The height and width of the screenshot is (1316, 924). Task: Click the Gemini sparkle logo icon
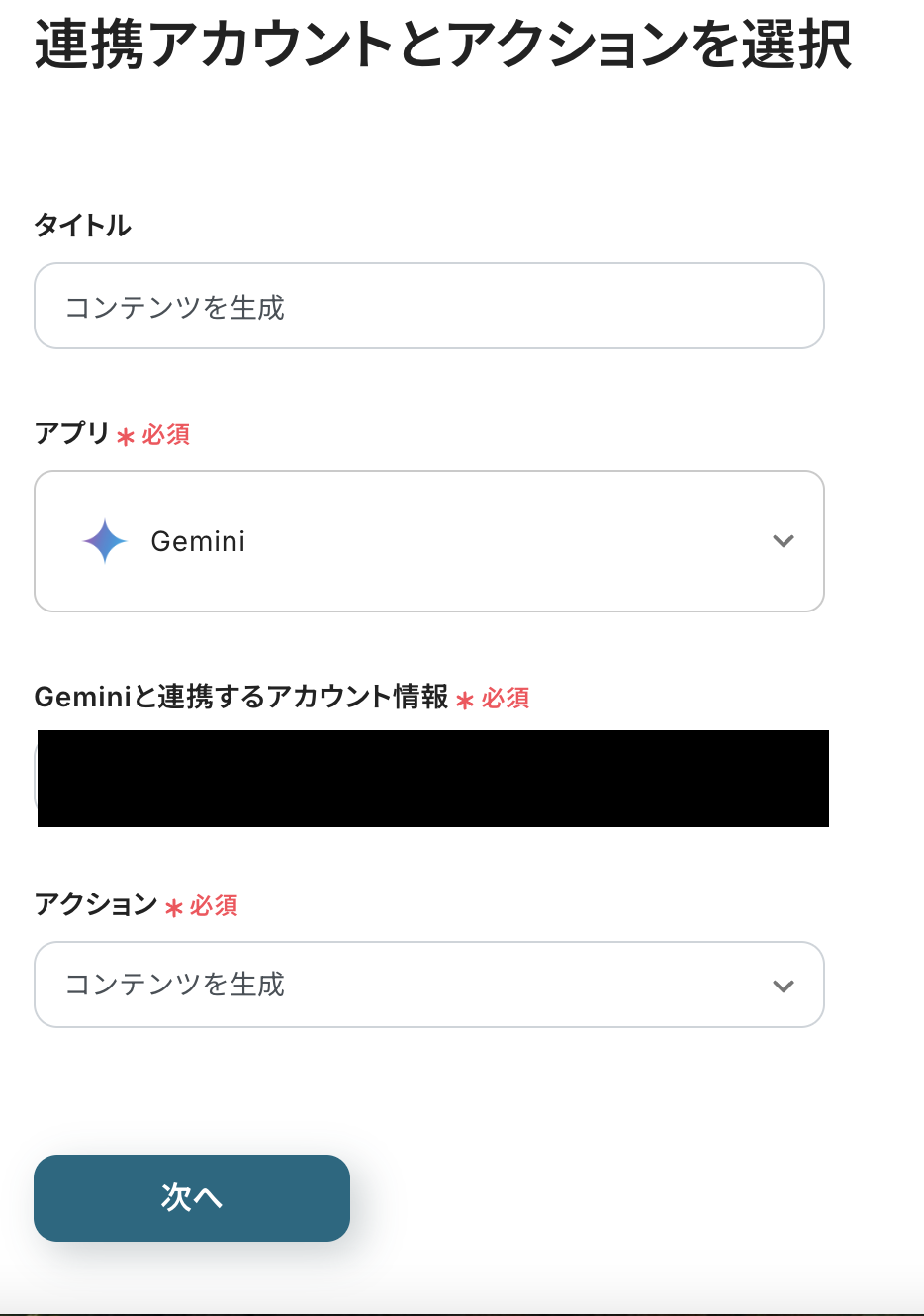105,541
